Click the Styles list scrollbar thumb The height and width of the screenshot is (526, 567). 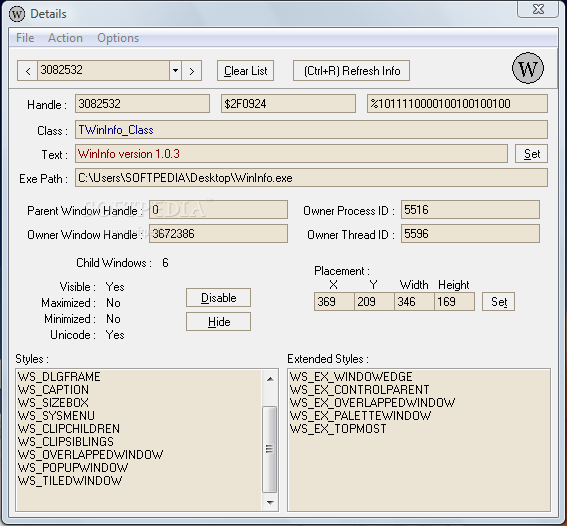(x=270, y=449)
